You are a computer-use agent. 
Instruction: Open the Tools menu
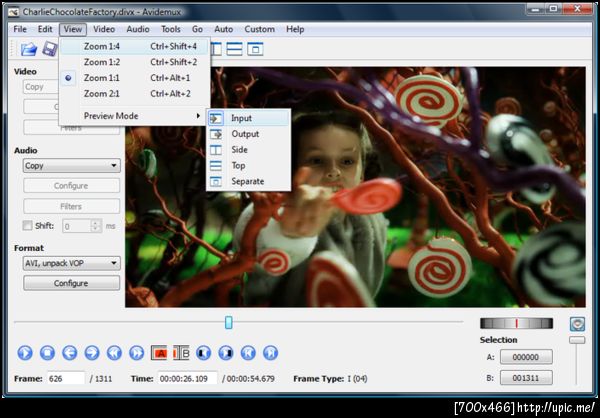tap(171, 29)
